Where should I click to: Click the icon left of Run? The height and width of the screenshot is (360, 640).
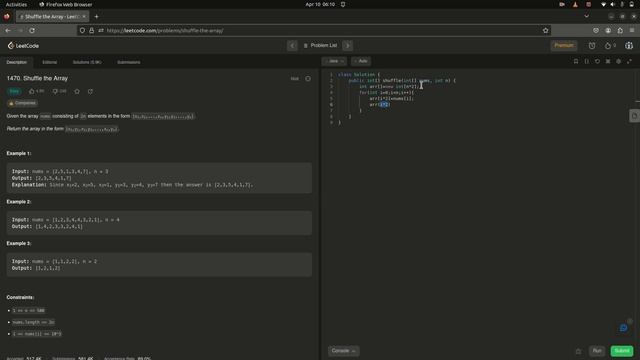(578, 351)
